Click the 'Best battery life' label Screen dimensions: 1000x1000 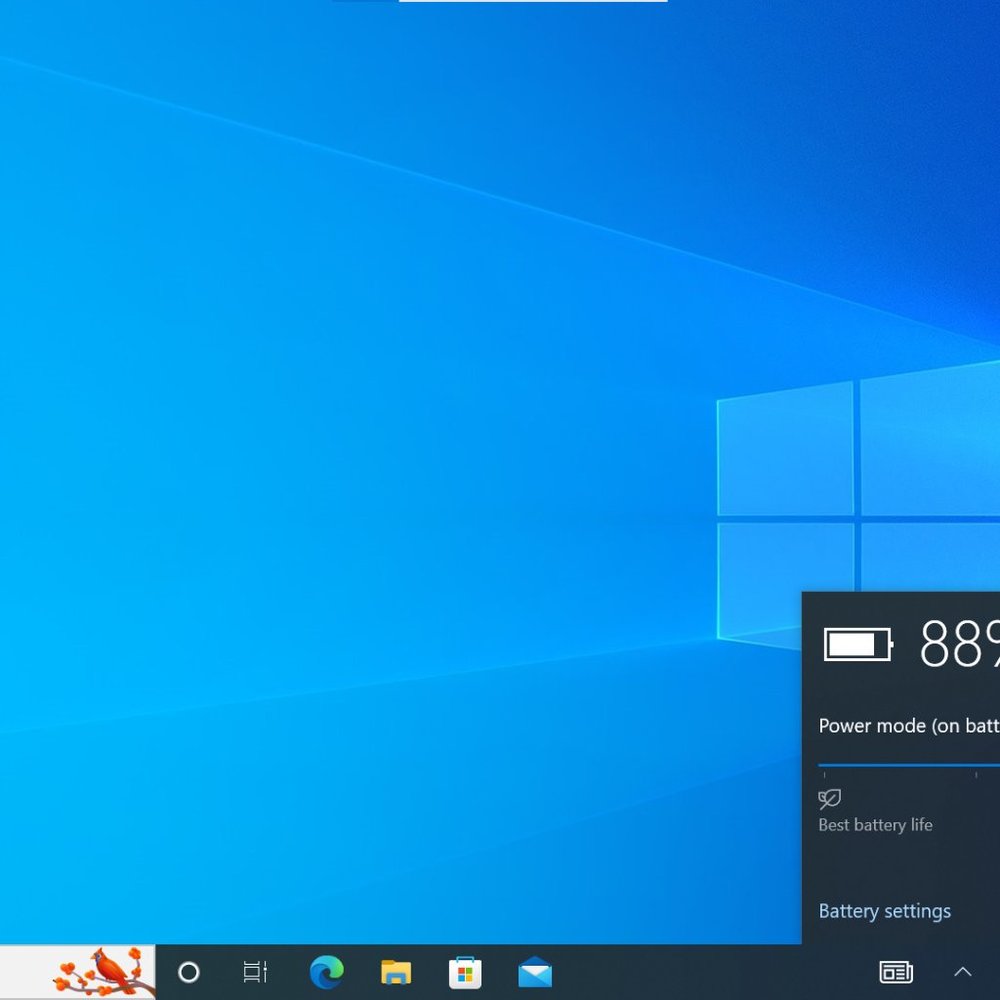click(875, 825)
